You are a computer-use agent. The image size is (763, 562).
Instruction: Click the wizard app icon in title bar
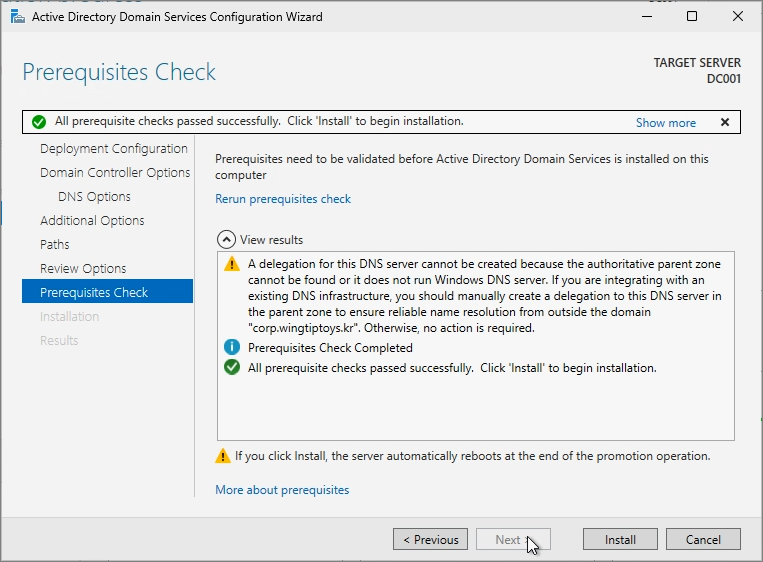click(18, 17)
